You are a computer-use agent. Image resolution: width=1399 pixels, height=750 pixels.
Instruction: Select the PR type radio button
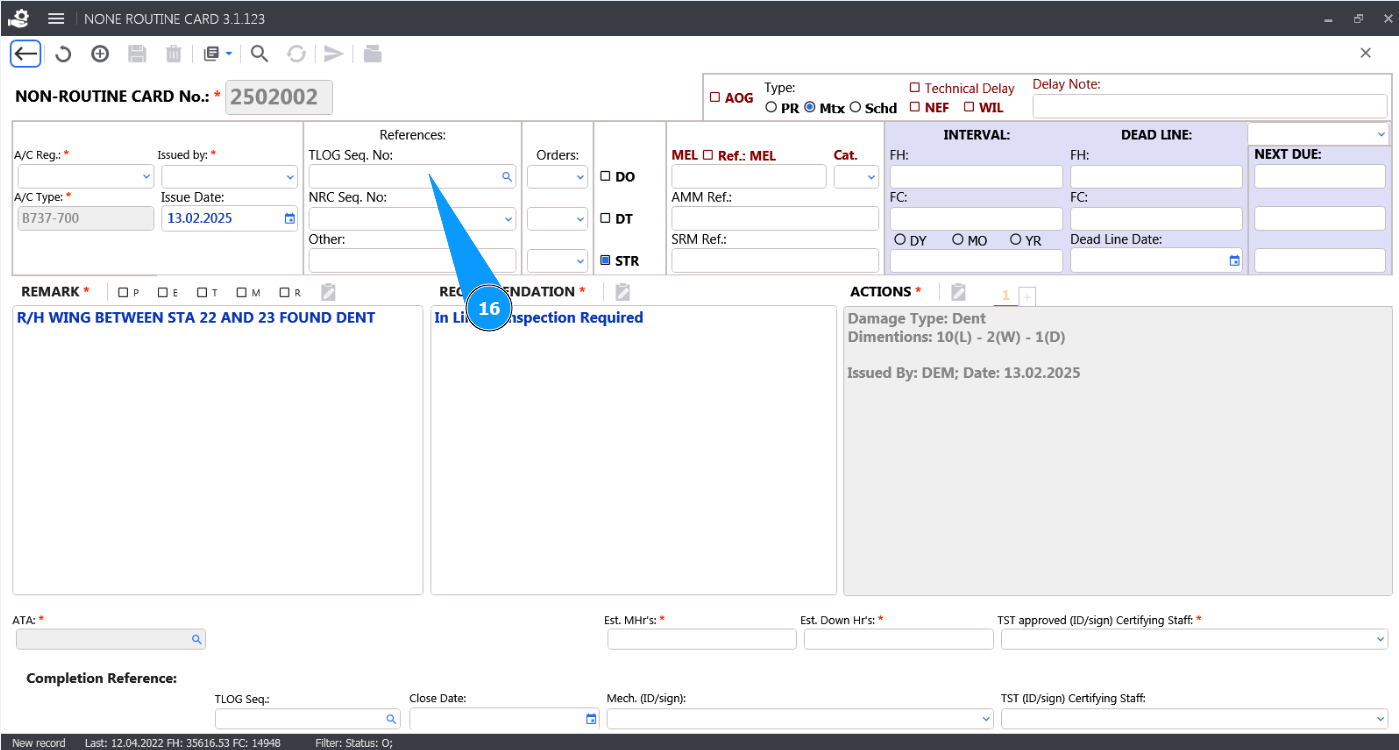[x=771, y=107]
